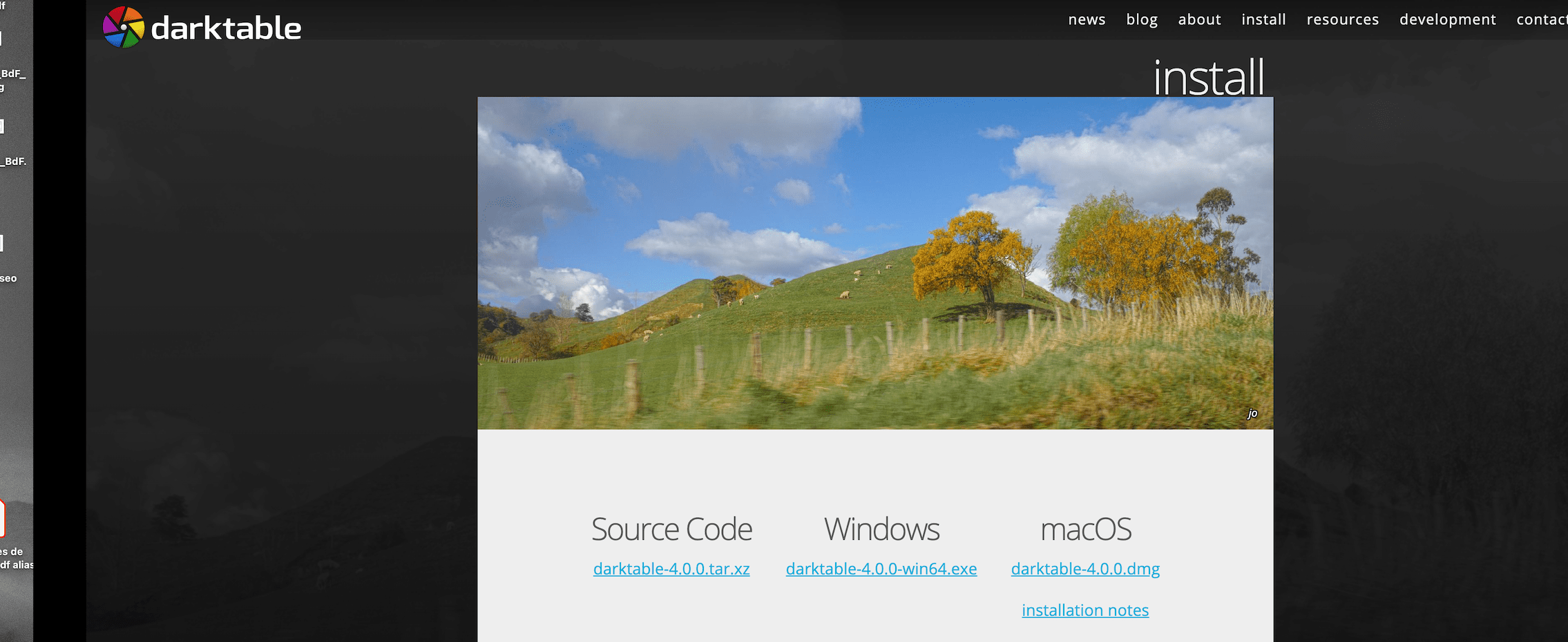Screen dimensions: 1568x642
Task: Click the macOS heading
Action: (x=1086, y=529)
